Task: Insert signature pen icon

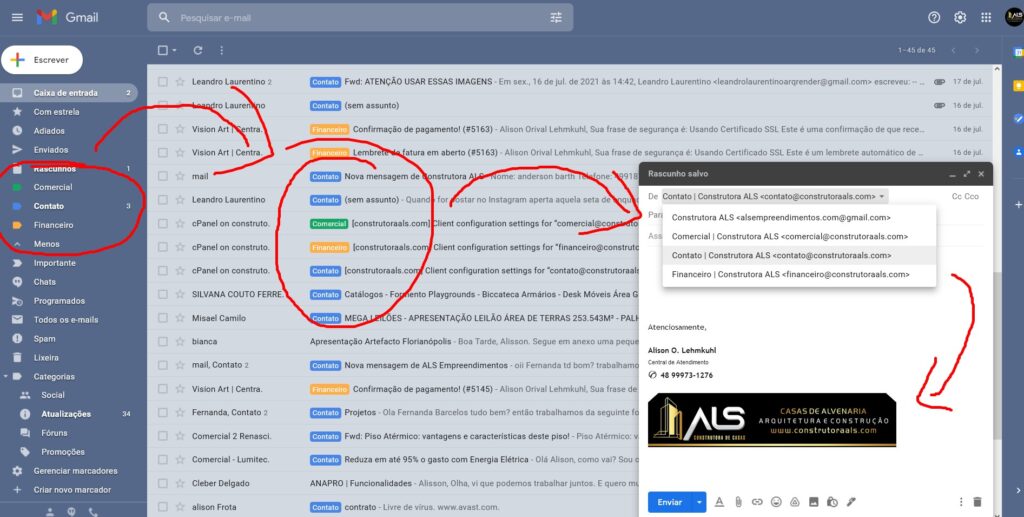Action: click(851, 502)
